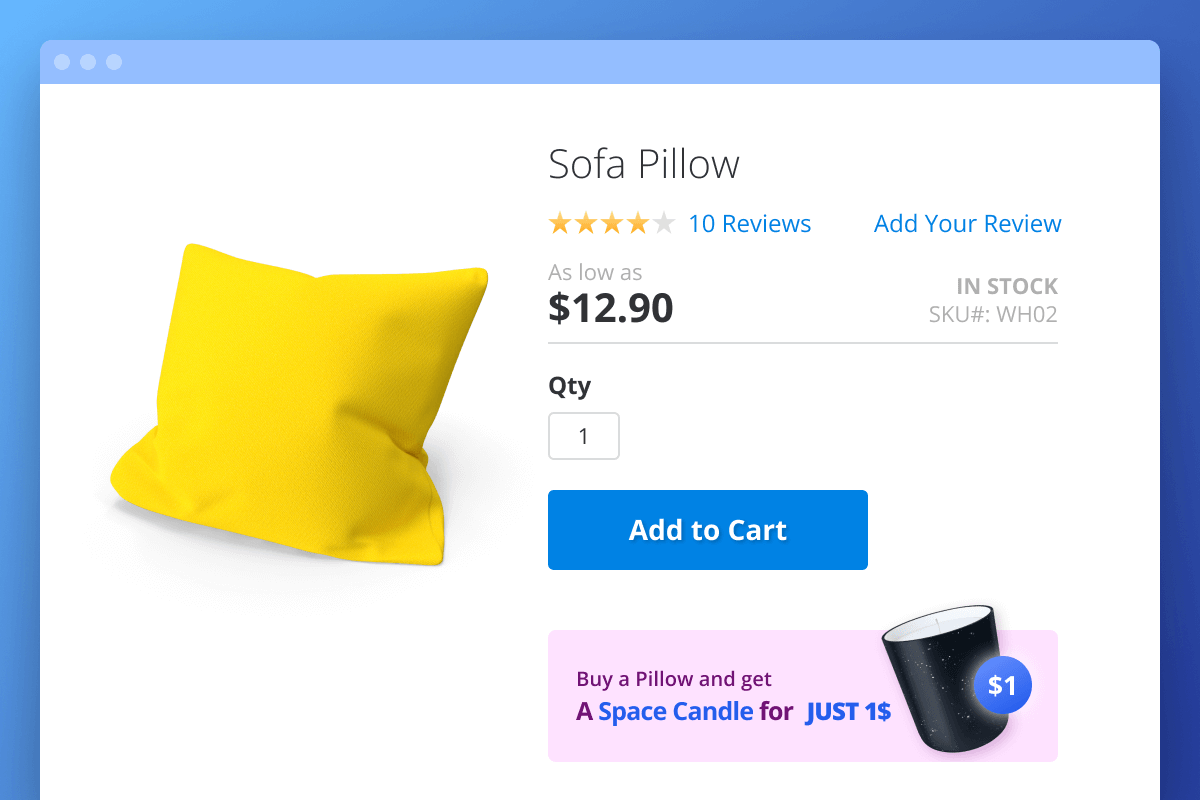Screen dimensions: 1200x800
Task: Click the $12.90 price
Action: pyautogui.click(x=611, y=308)
